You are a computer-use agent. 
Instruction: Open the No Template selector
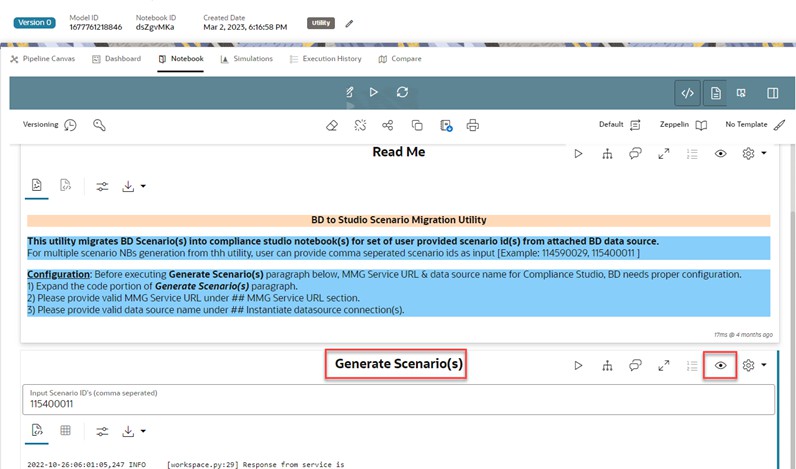755,125
